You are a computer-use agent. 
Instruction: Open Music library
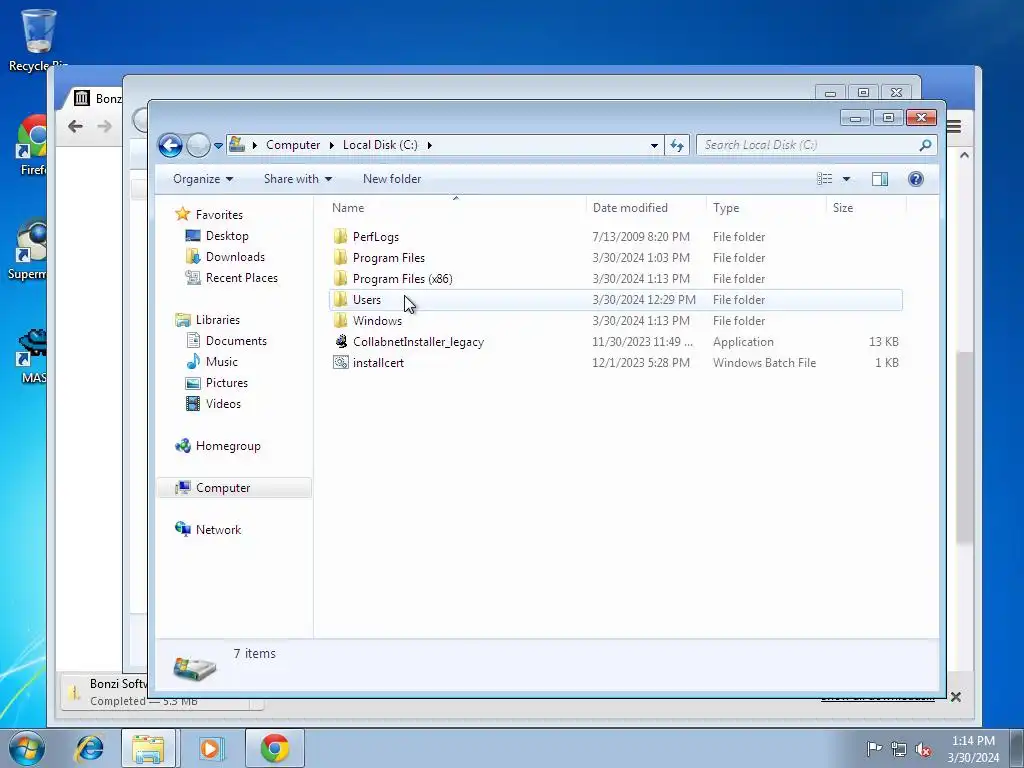pos(221,362)
